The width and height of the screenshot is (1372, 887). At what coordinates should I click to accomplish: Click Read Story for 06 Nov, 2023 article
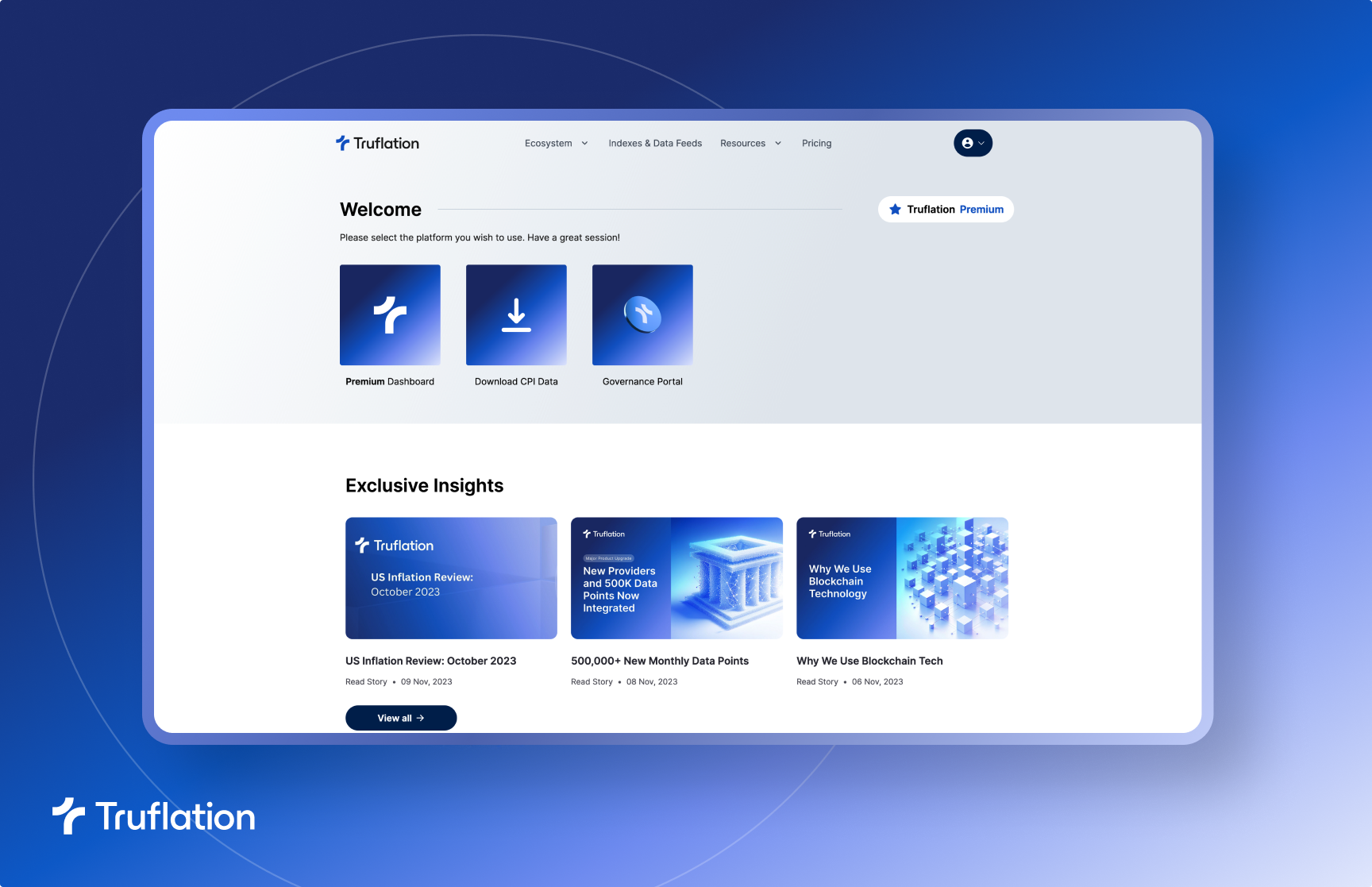pos(817,682)
